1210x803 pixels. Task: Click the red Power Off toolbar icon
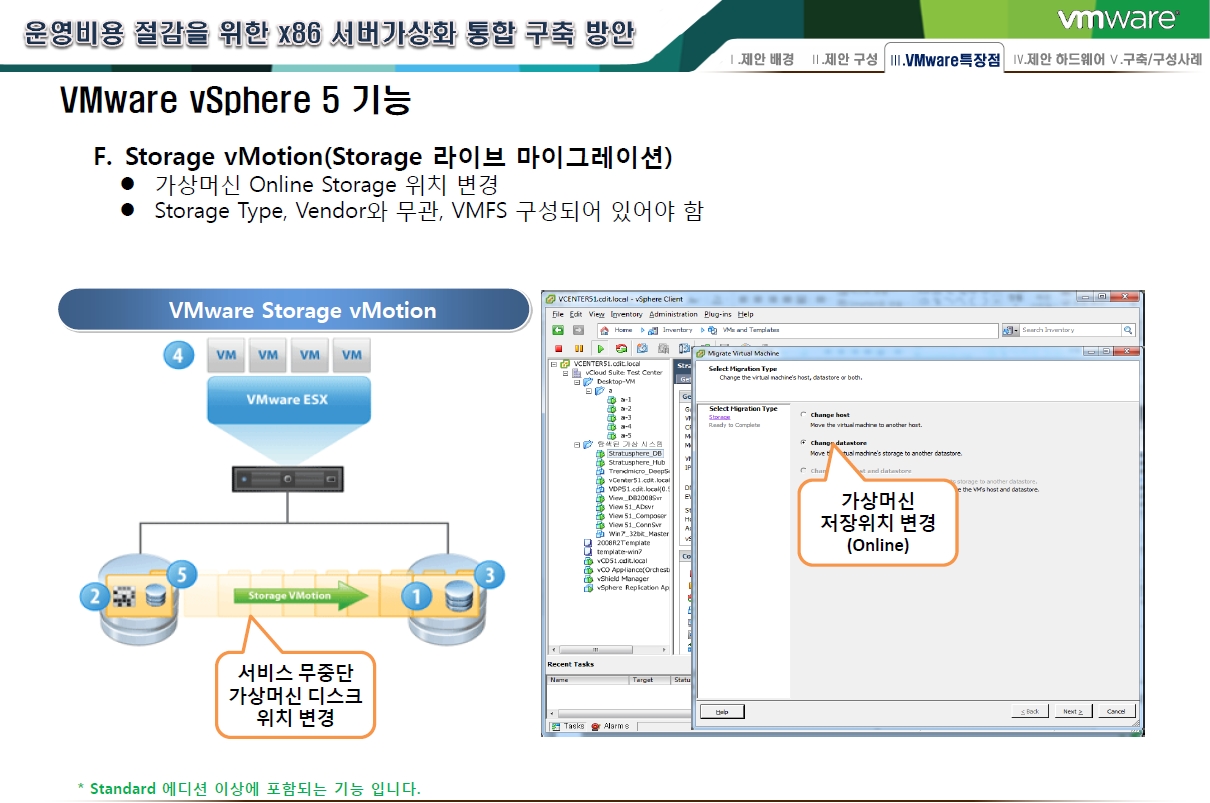(x=559, y=348)
